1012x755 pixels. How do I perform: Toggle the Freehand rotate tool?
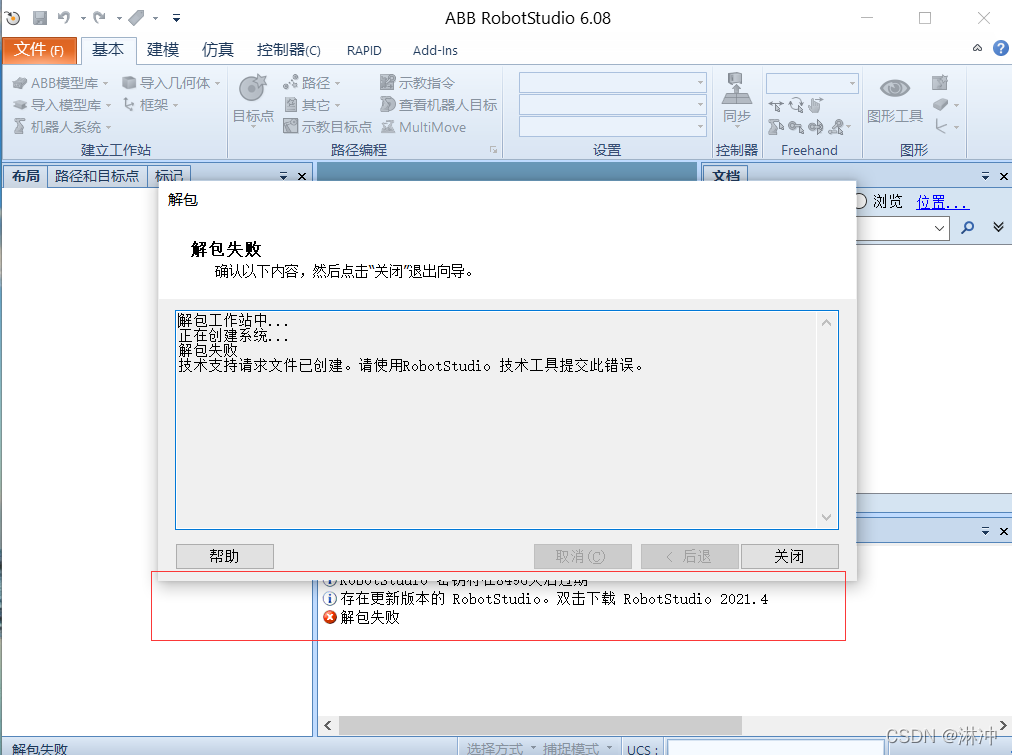click(x=796, y=103)
